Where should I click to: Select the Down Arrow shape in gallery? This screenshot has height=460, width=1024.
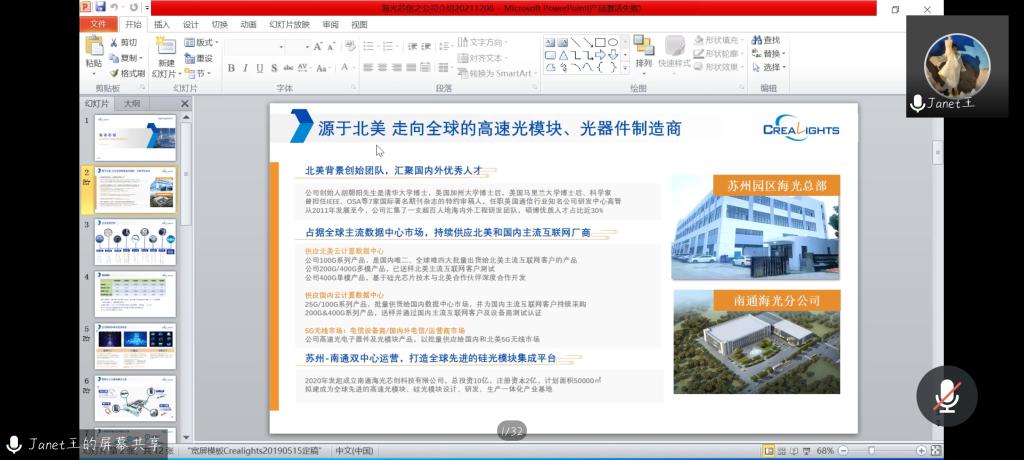[613, 55]
